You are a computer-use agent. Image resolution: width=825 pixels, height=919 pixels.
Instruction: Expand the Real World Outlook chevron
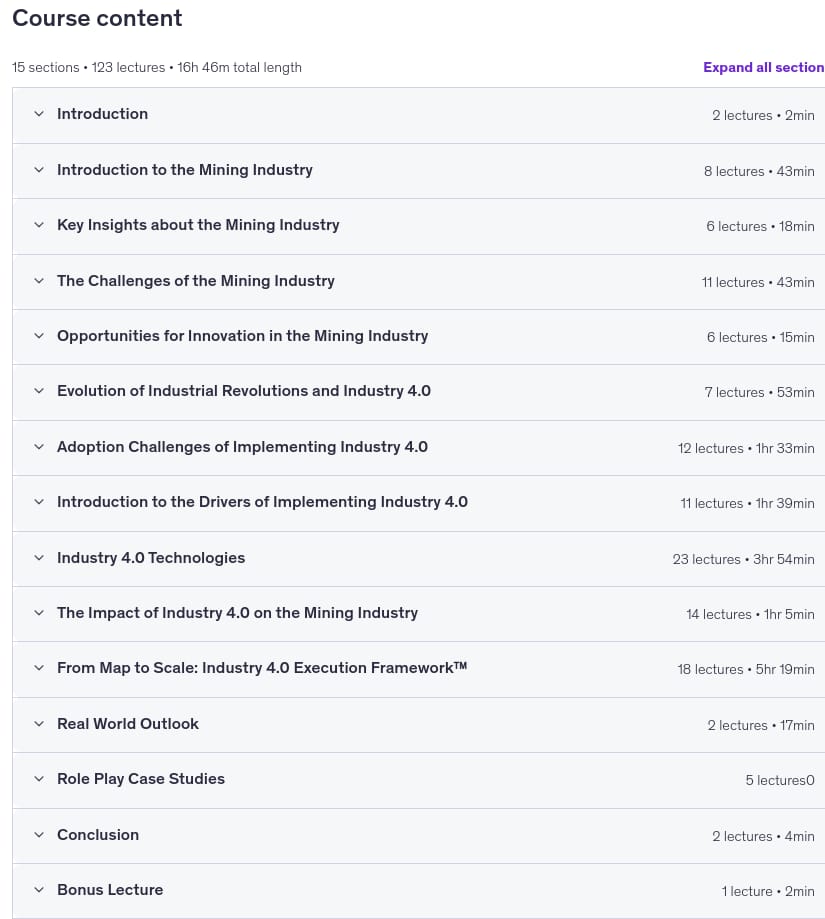click(x=39, y=724)
